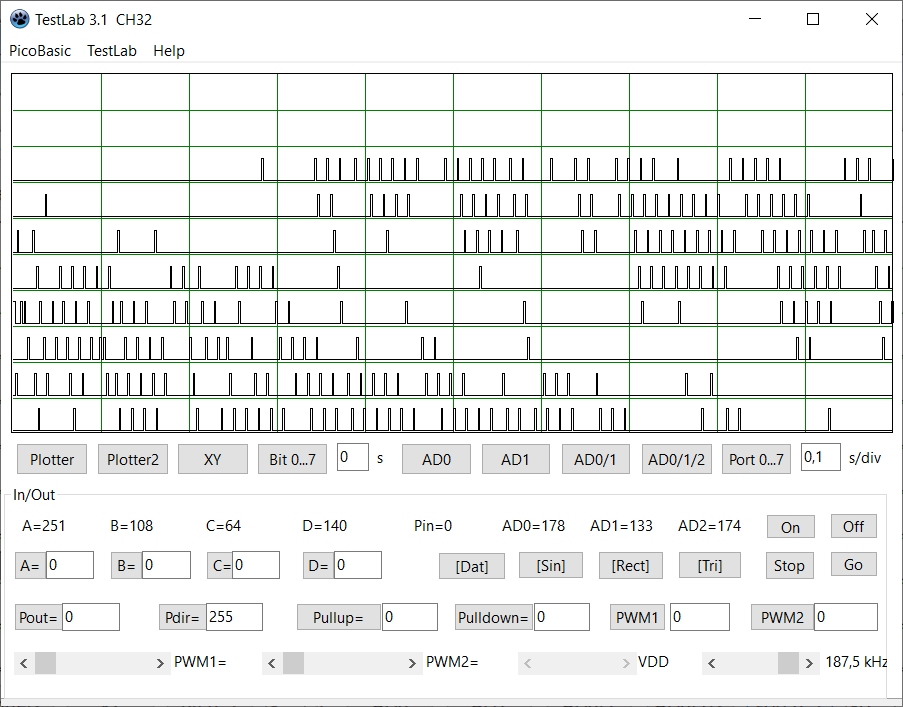Select the AD0/1/2 channel button

[x=676, y=459]
